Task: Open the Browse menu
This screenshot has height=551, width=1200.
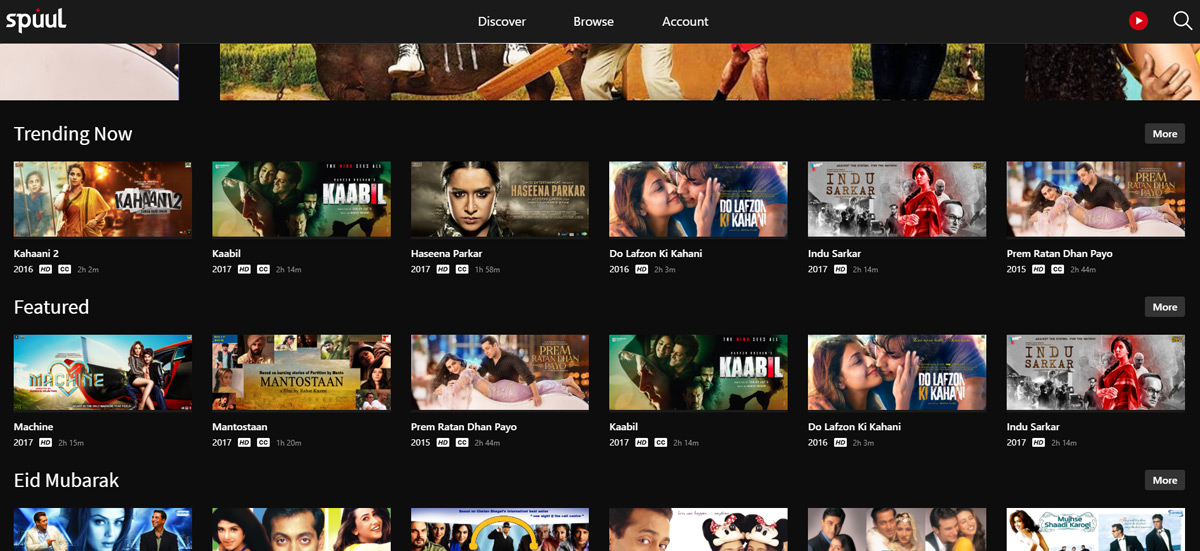Action: pyautogui.click(x=593, y=21)
